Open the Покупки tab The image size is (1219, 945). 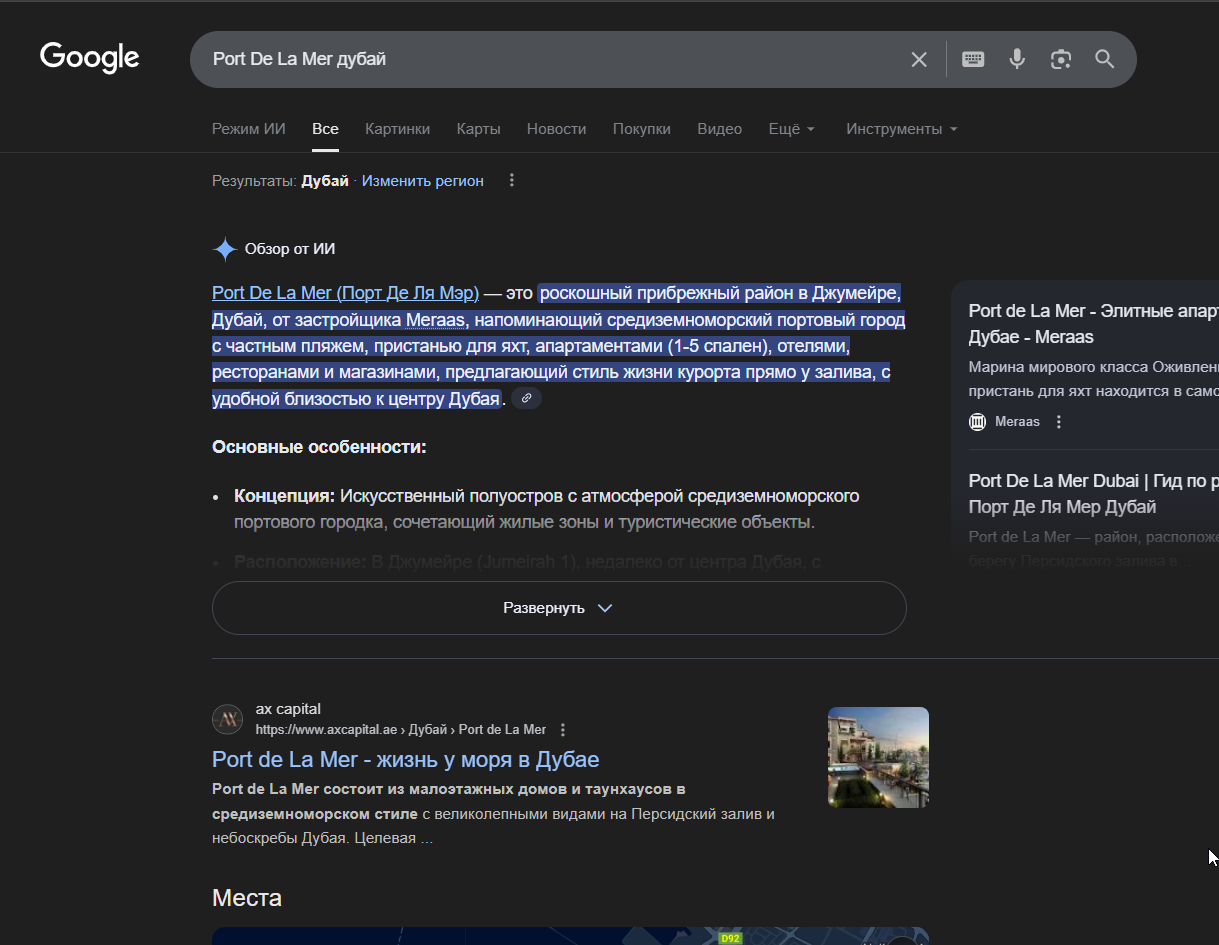coord(642,129)
